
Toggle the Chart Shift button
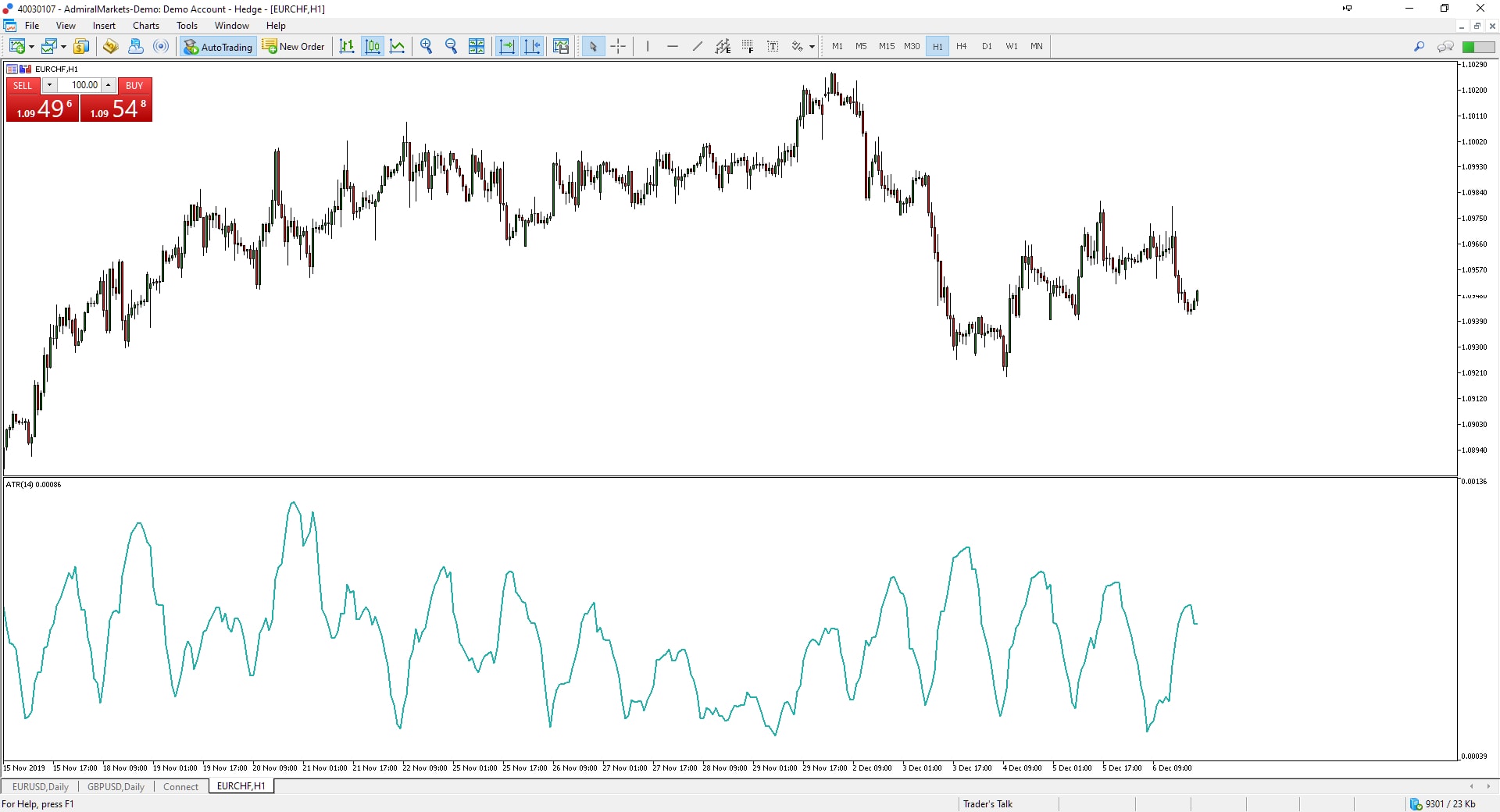[533, 47]
